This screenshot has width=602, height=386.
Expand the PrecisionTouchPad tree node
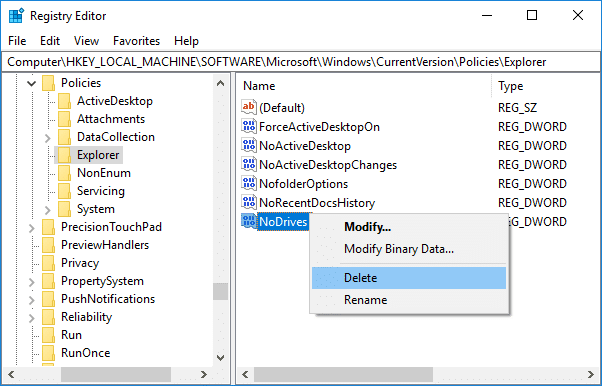31,228
